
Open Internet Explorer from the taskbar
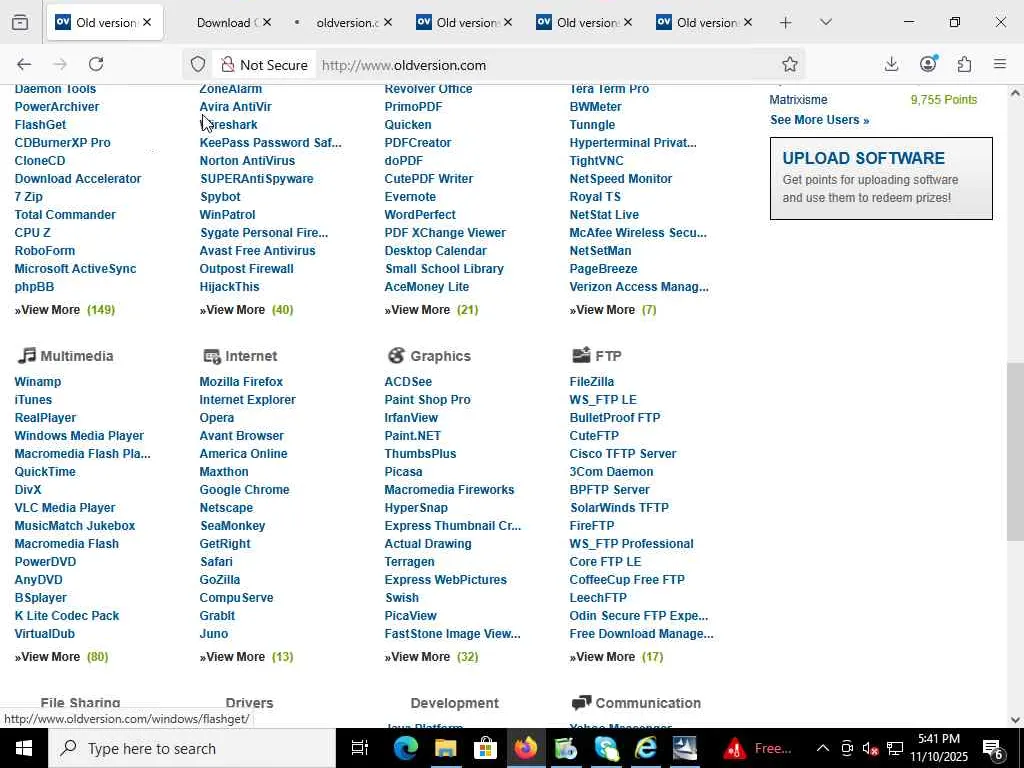(x=646, y=748)
